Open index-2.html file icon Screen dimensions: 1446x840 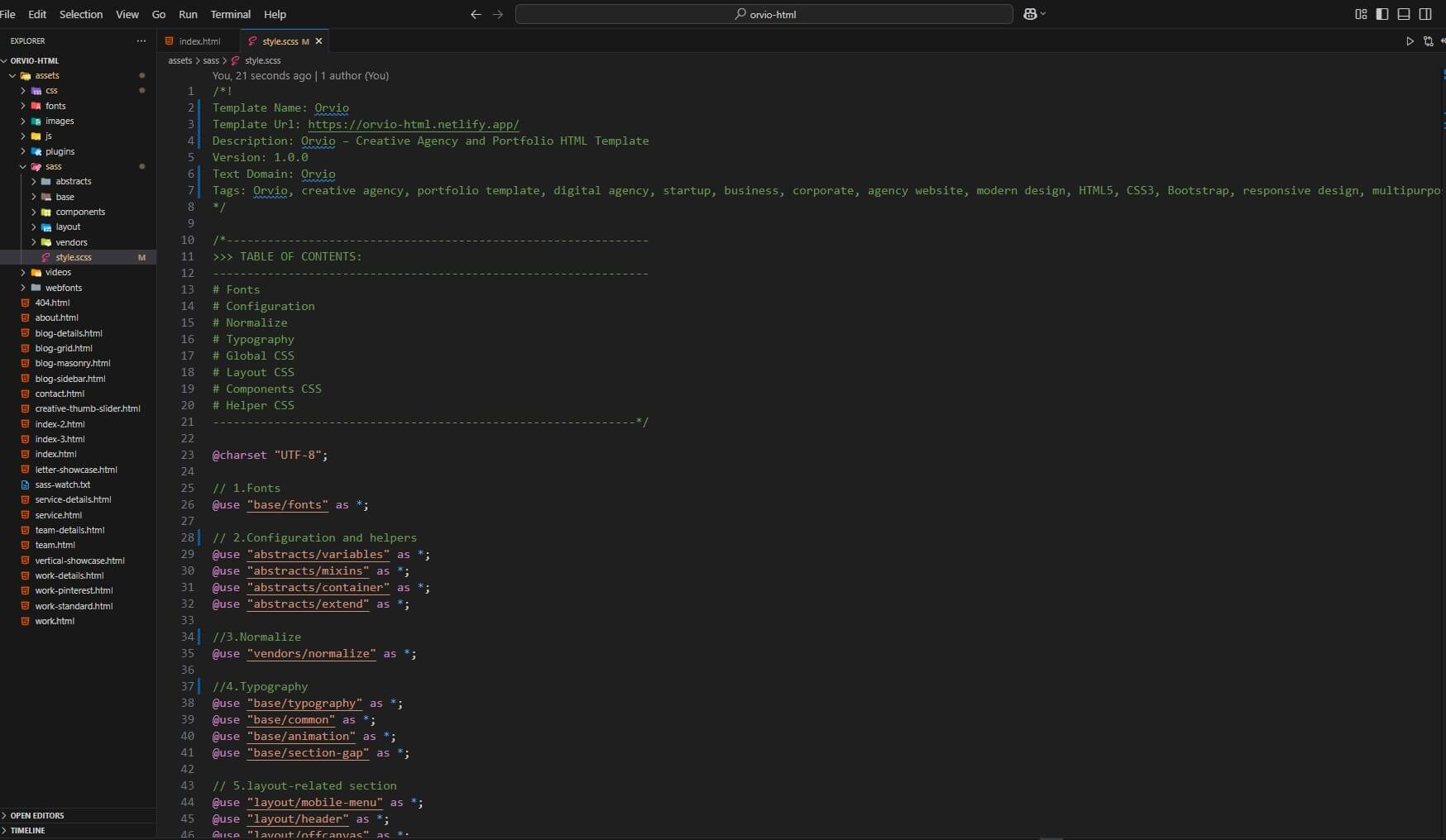point(26,424)
